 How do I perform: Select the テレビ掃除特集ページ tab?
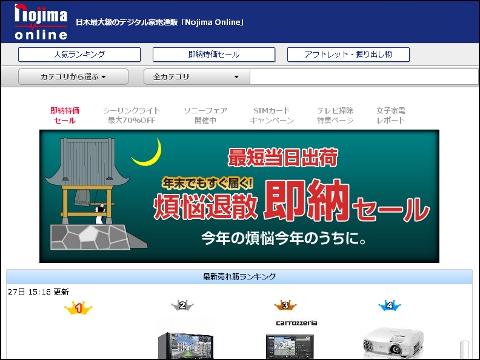click(x=335, y=115)
